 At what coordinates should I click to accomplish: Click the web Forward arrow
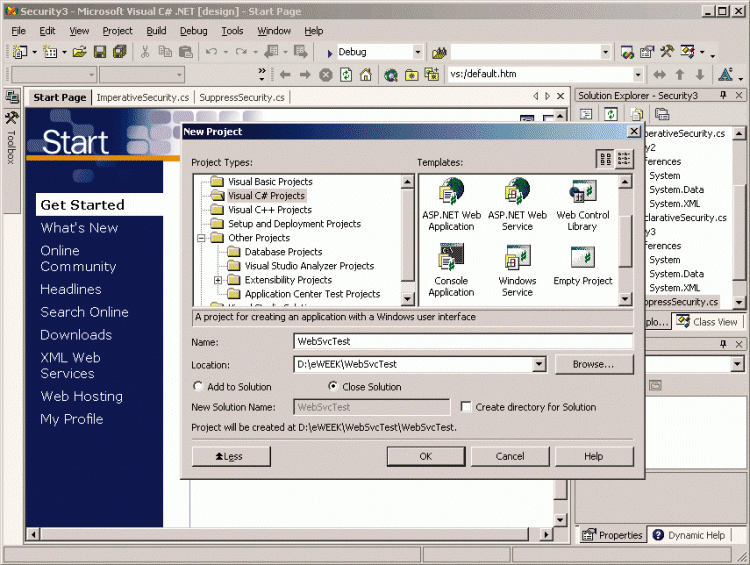[305, 75]
